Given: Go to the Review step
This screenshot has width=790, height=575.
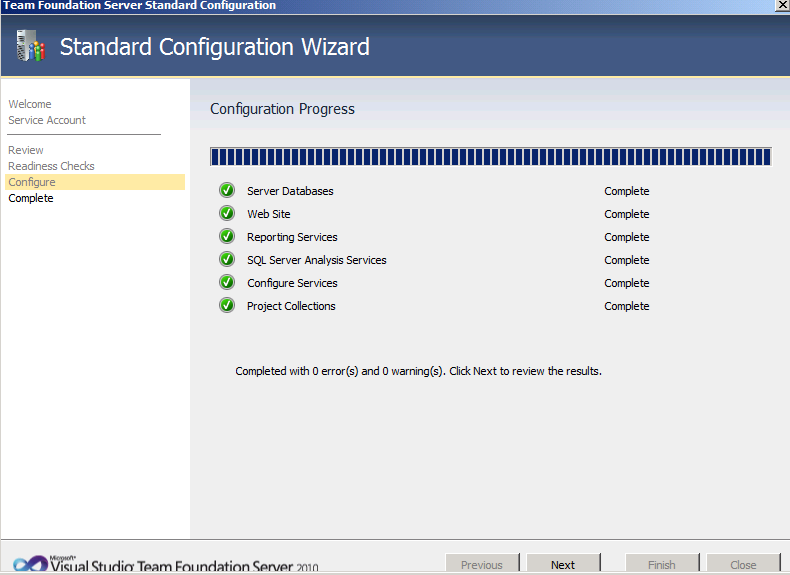Looking at the screenshot, I should click(26, 150).
